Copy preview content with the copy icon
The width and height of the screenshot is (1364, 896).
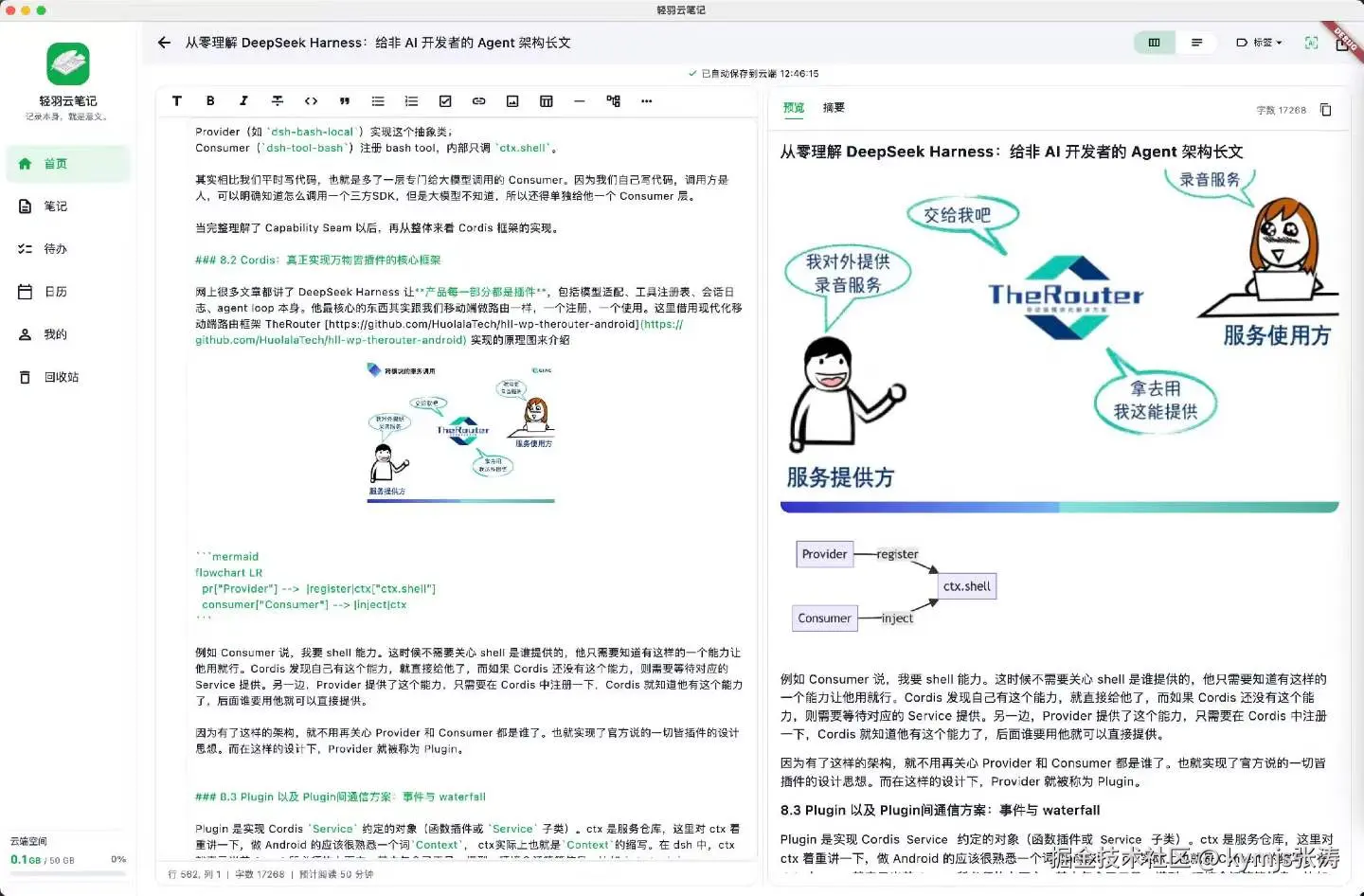tap(1326, 110)
